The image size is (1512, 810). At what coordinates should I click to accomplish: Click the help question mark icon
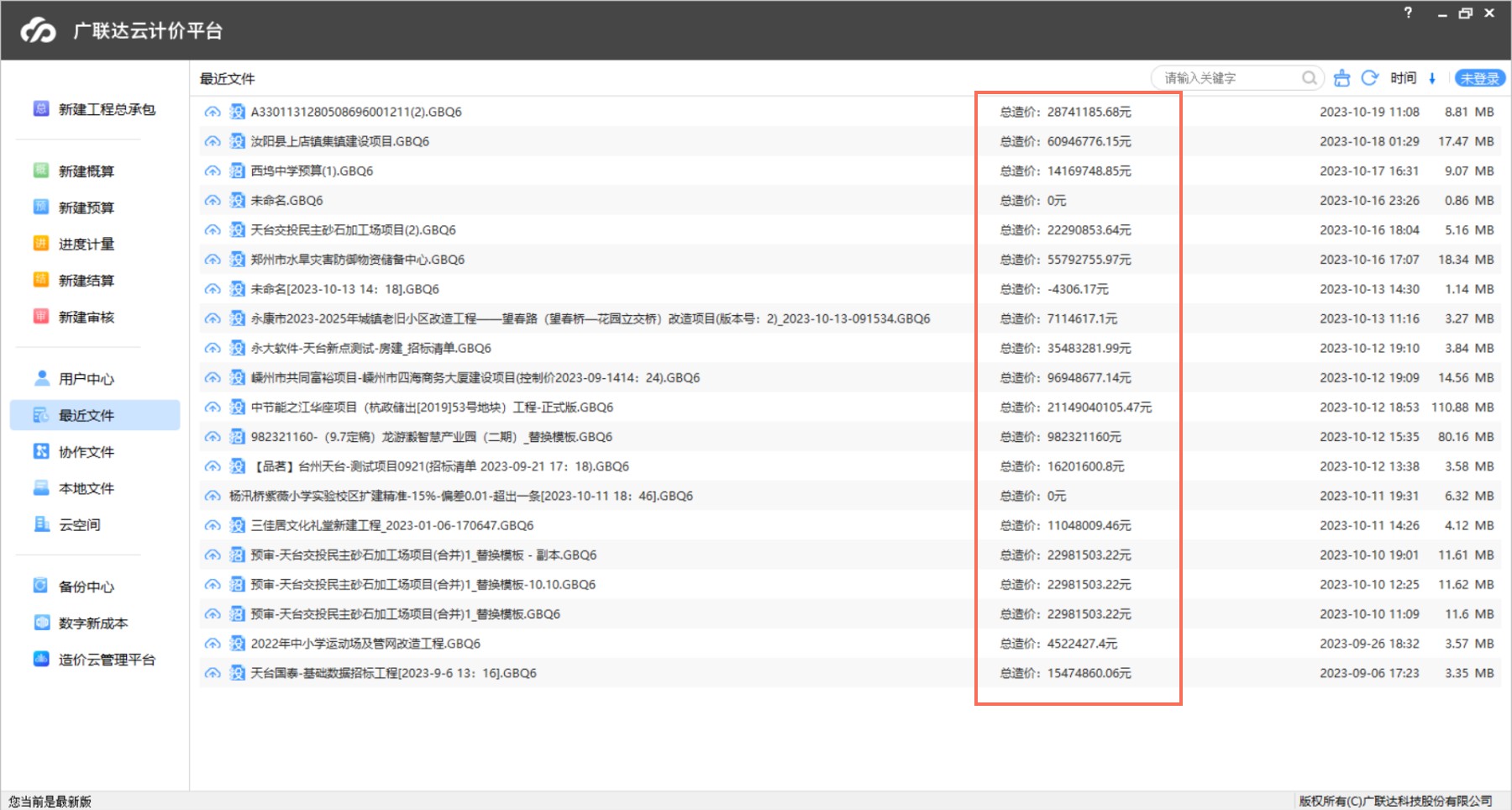pos(1408,13)
